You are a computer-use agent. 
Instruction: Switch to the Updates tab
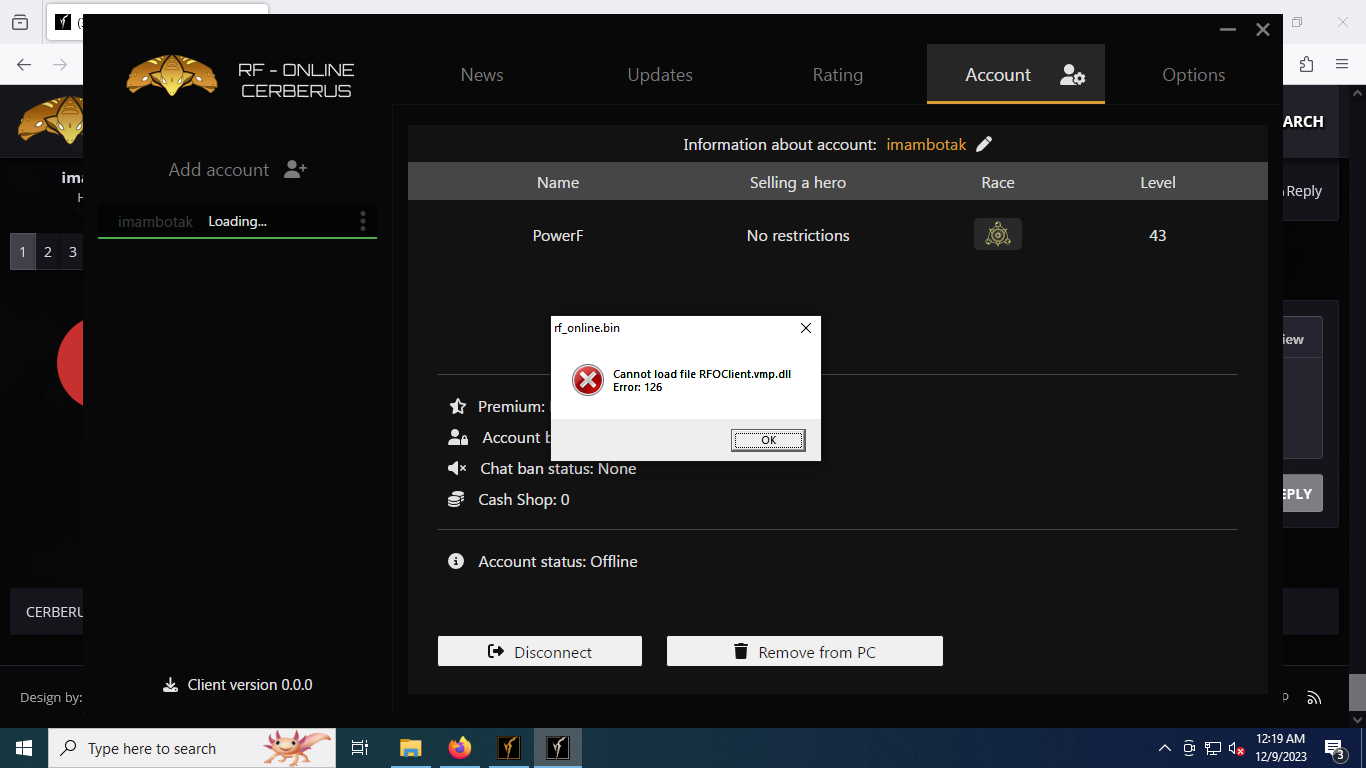click(x=660, y=75)
